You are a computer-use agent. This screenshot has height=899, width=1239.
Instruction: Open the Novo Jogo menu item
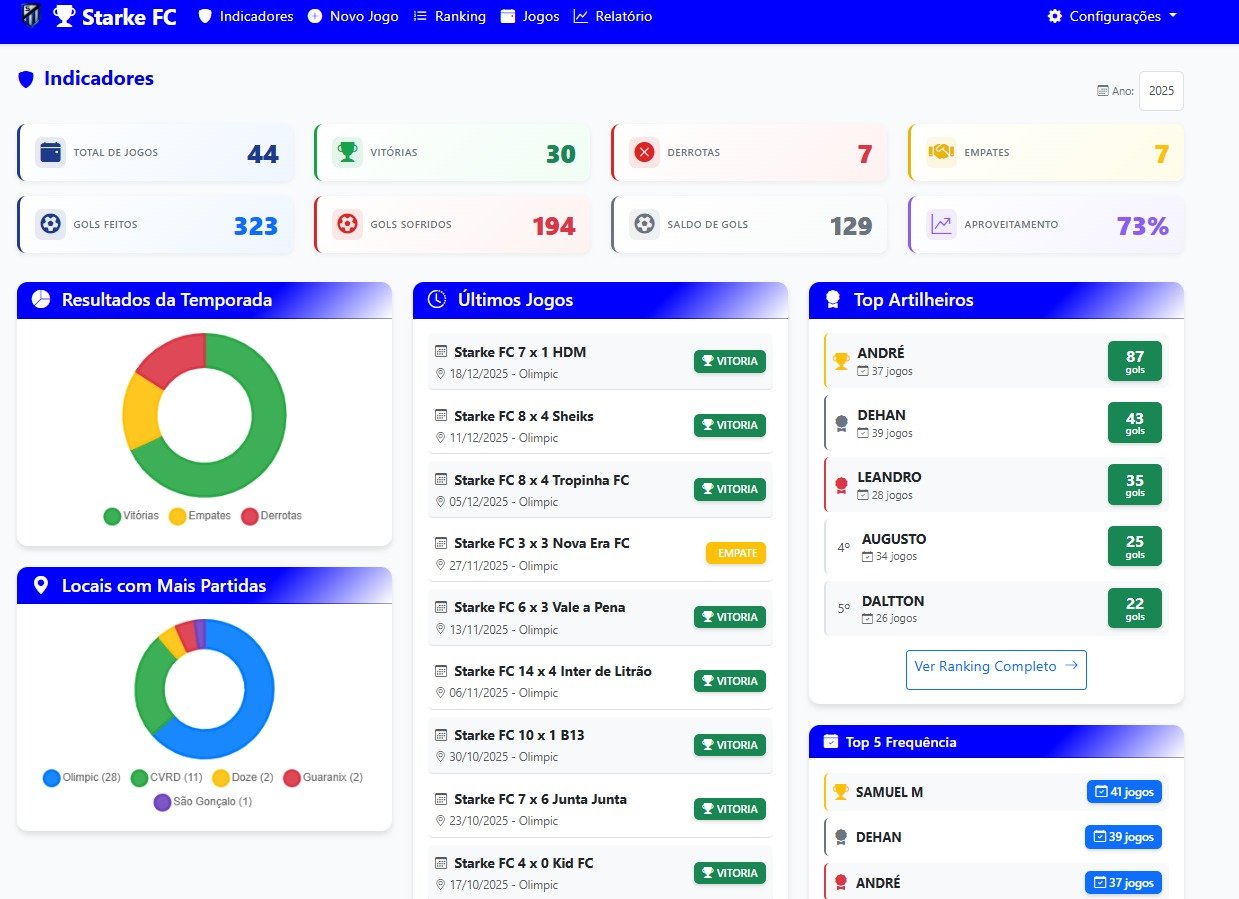coord(352,16)
